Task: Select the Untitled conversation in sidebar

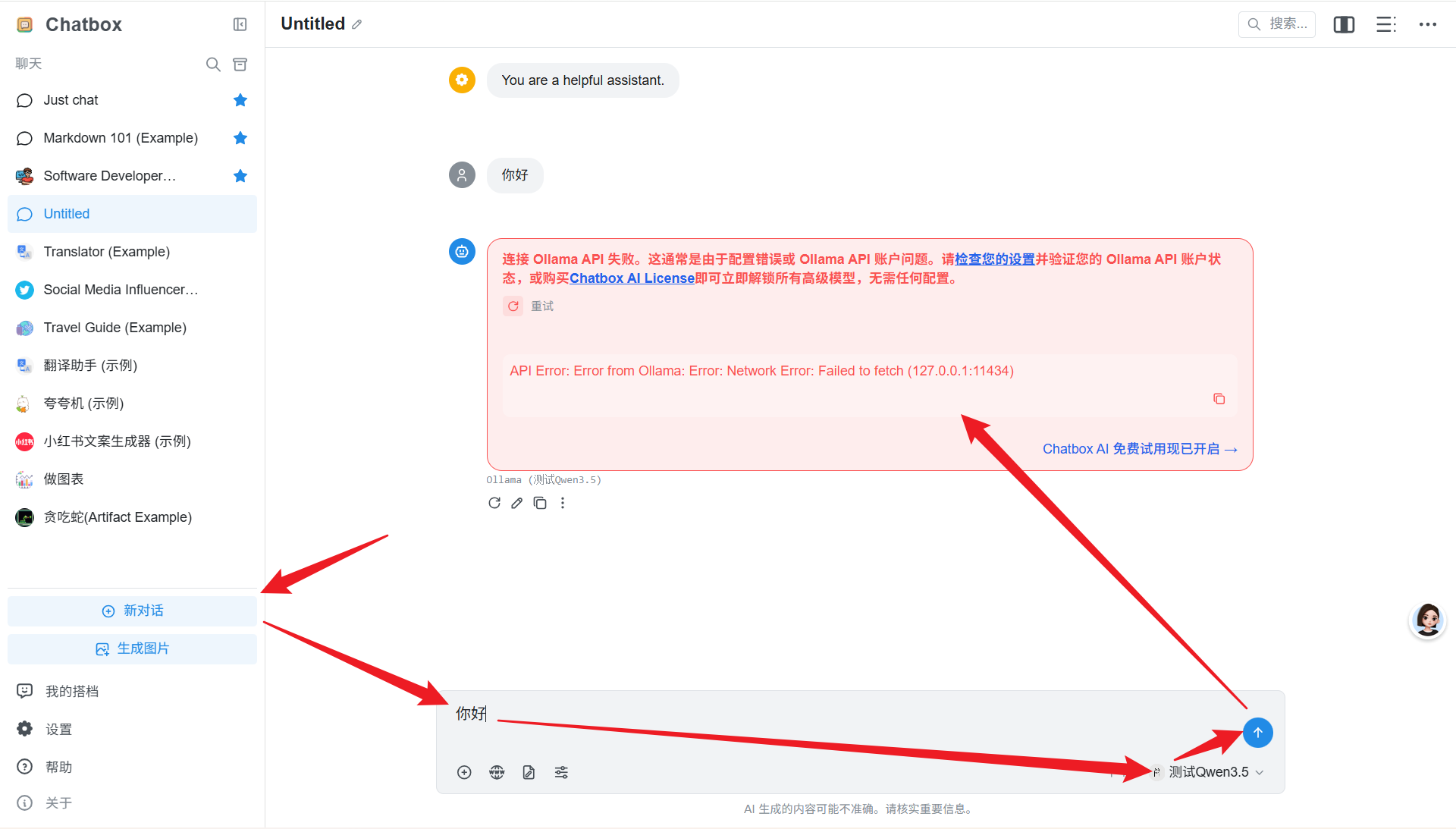Action: coord(132,214)
